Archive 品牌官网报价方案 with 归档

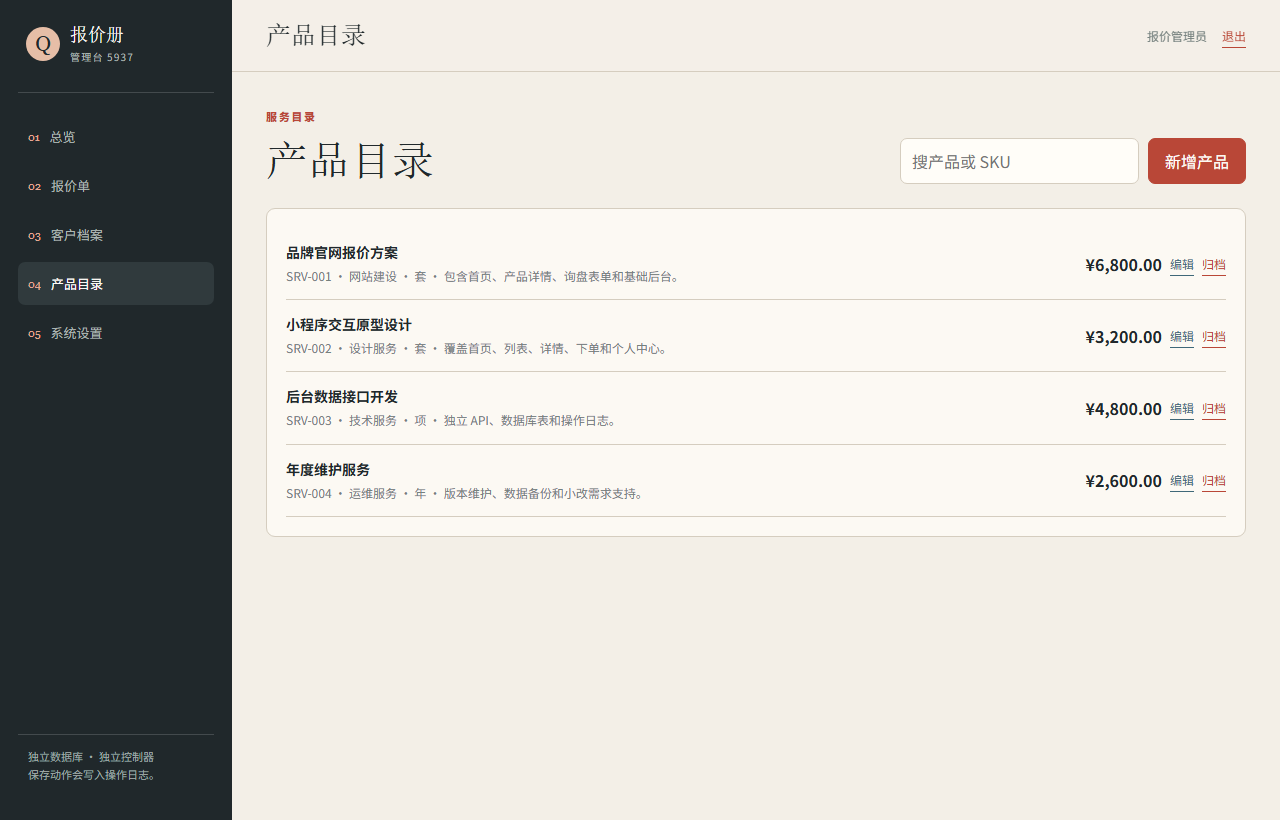pos(1214,265)
